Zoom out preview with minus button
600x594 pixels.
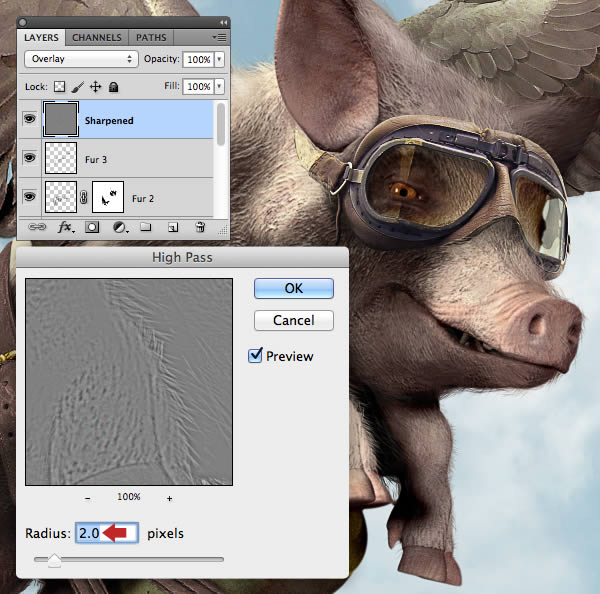point(88,498)
